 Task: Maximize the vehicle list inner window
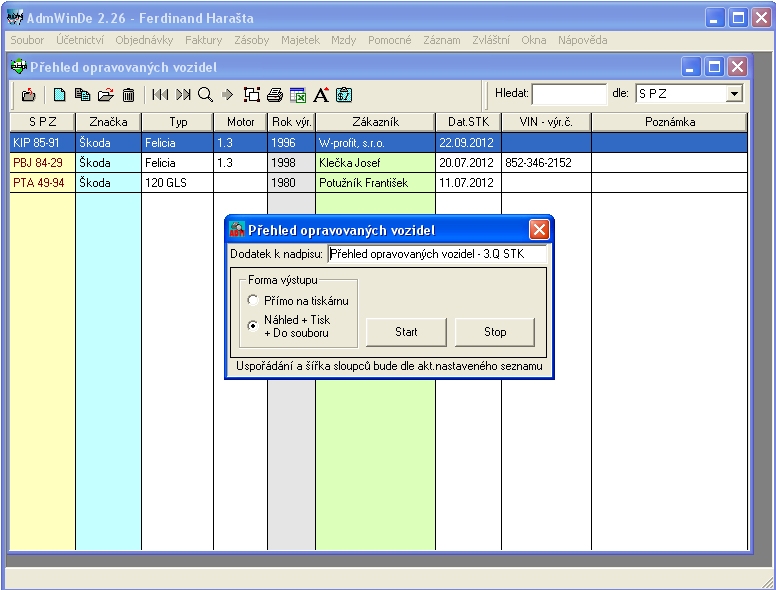coord(714,66)
